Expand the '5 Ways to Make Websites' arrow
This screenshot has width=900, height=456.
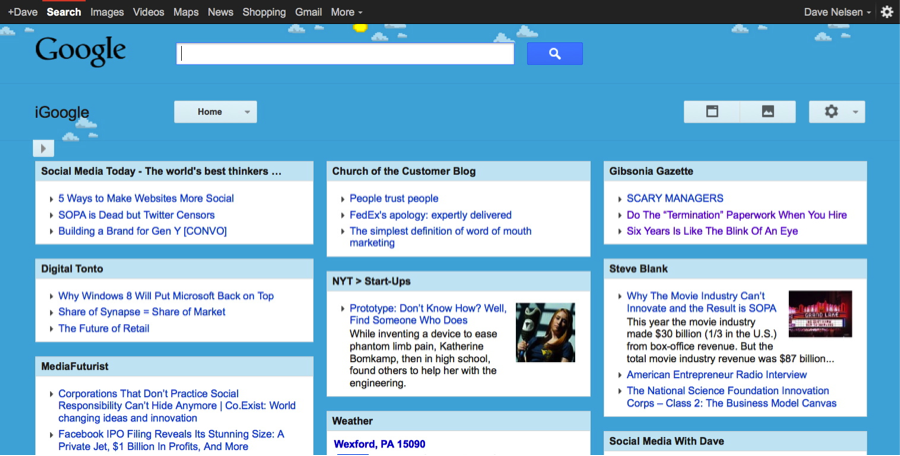click(51, 199)
